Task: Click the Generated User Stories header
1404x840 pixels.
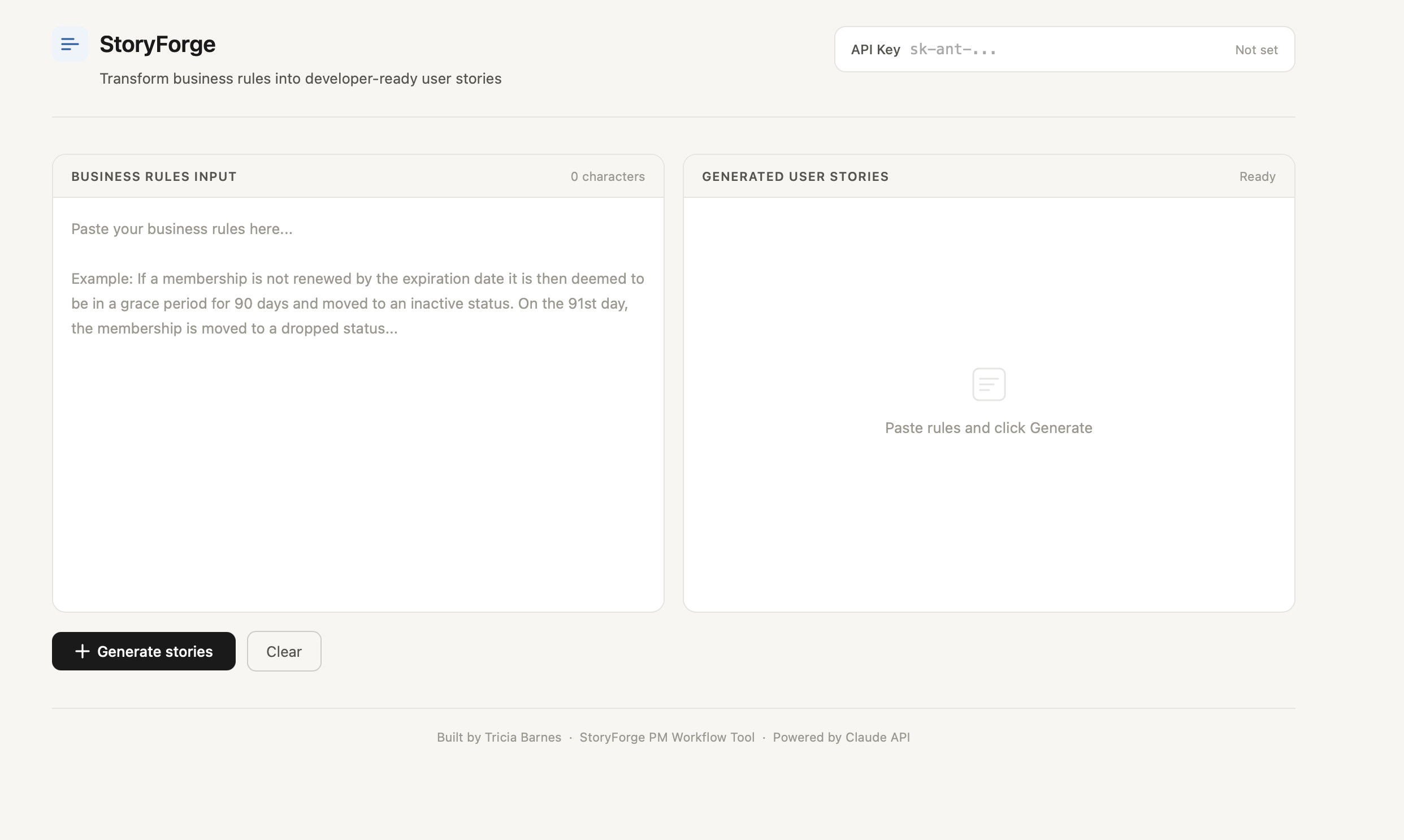Action: (795, 176)
